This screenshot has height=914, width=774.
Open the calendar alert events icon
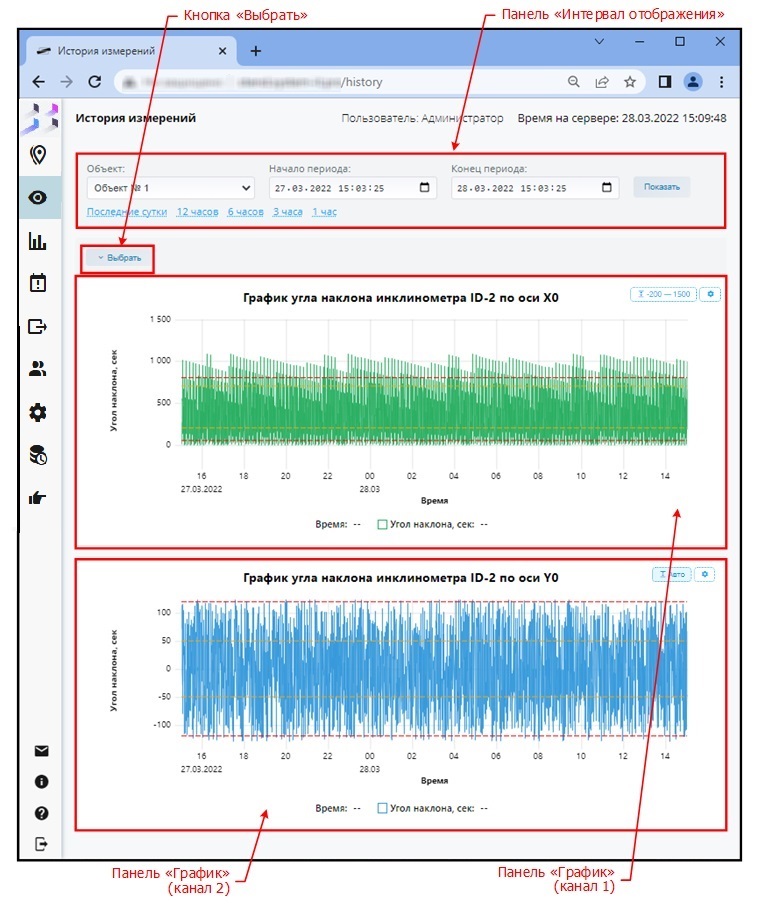(39, 283)
